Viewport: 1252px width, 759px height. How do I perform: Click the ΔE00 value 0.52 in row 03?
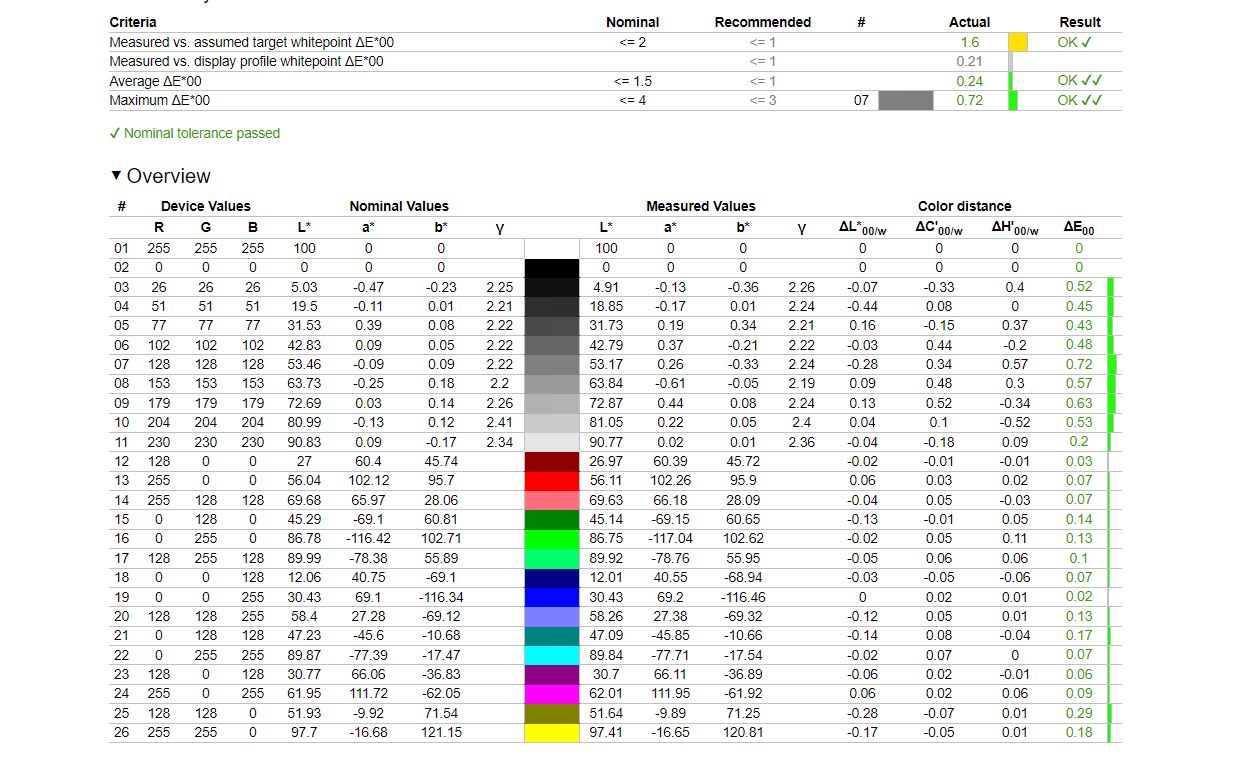1079,287
